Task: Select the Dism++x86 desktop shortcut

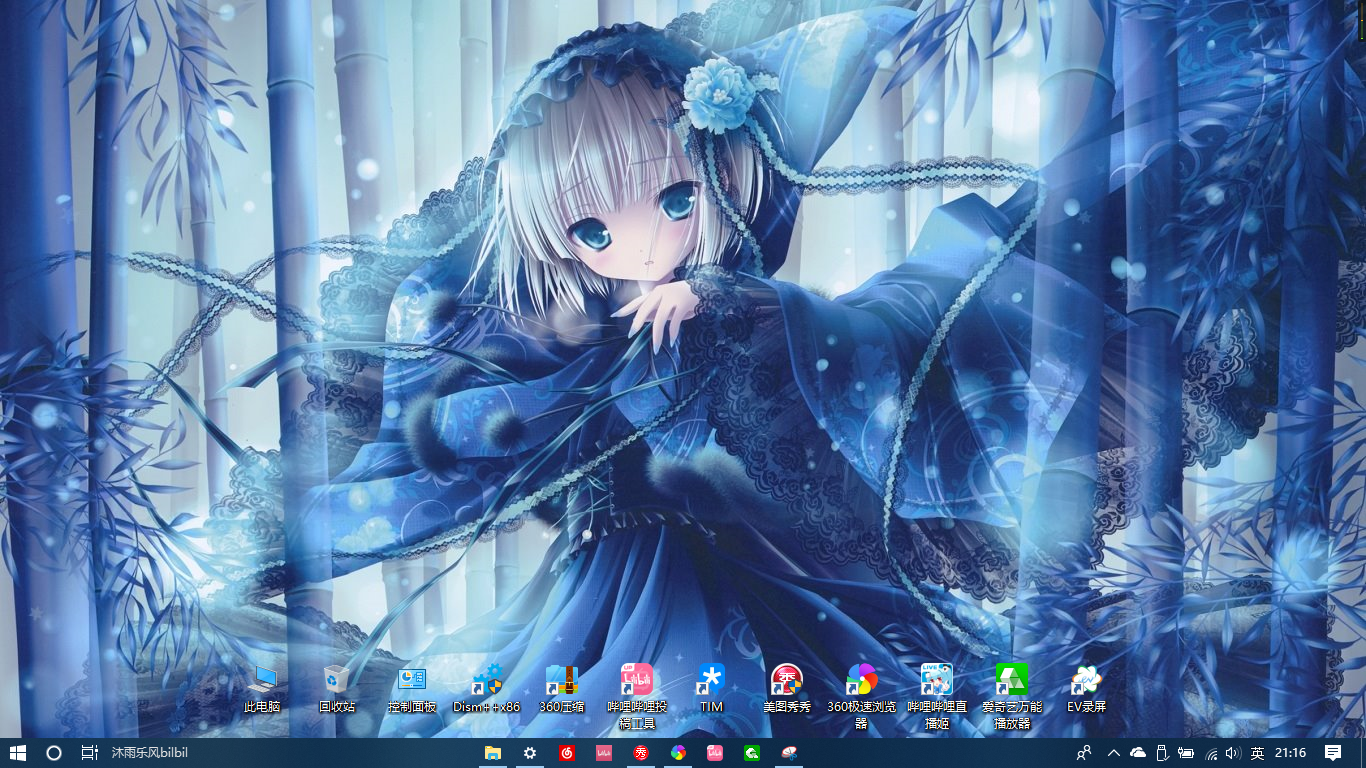Action: click(x=487, y=688)
